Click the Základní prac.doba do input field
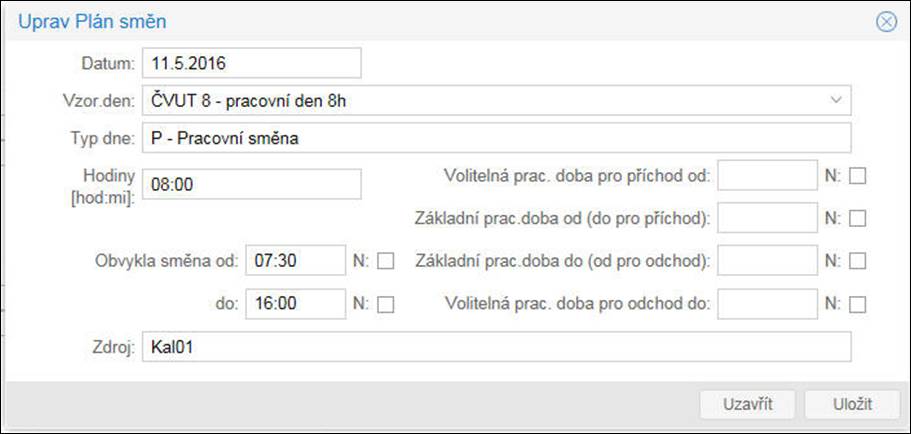The image size is (911, 434). click(x=767, y=261)
